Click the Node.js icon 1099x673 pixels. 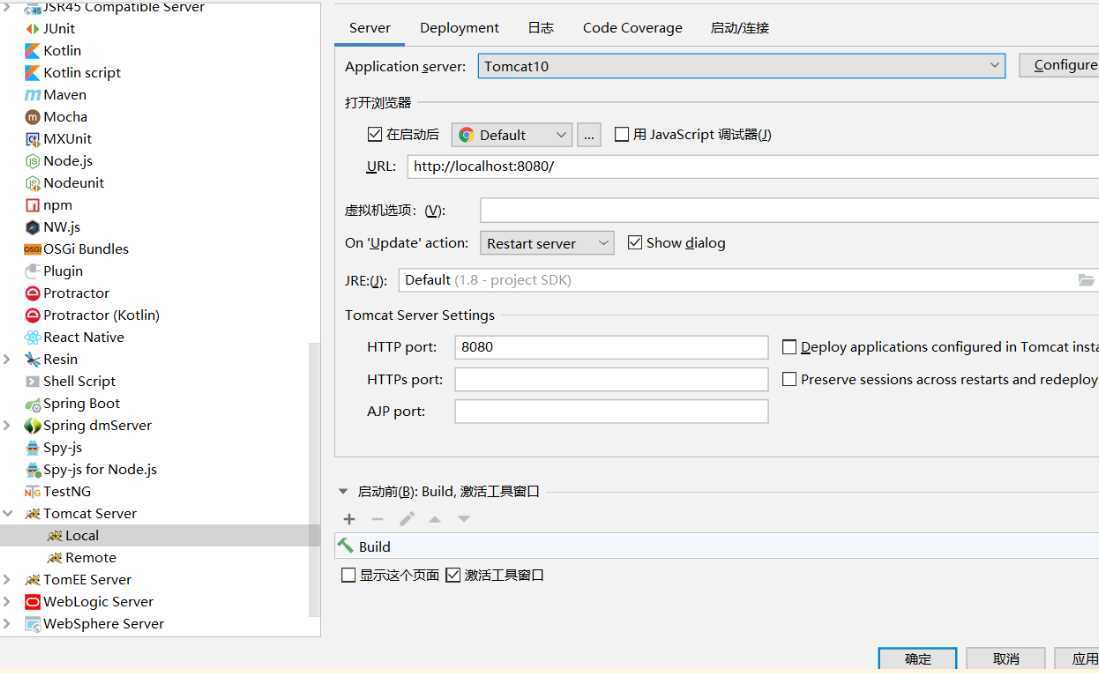32,161
